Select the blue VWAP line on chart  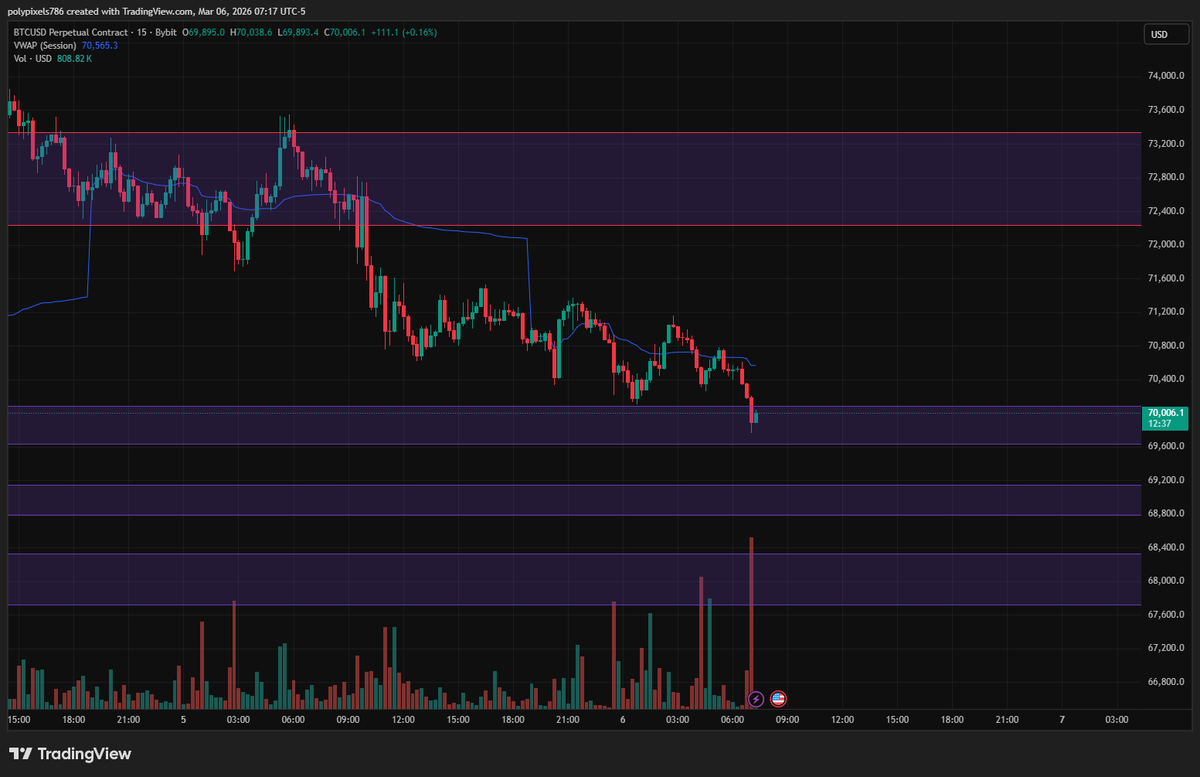click(460, 231)
